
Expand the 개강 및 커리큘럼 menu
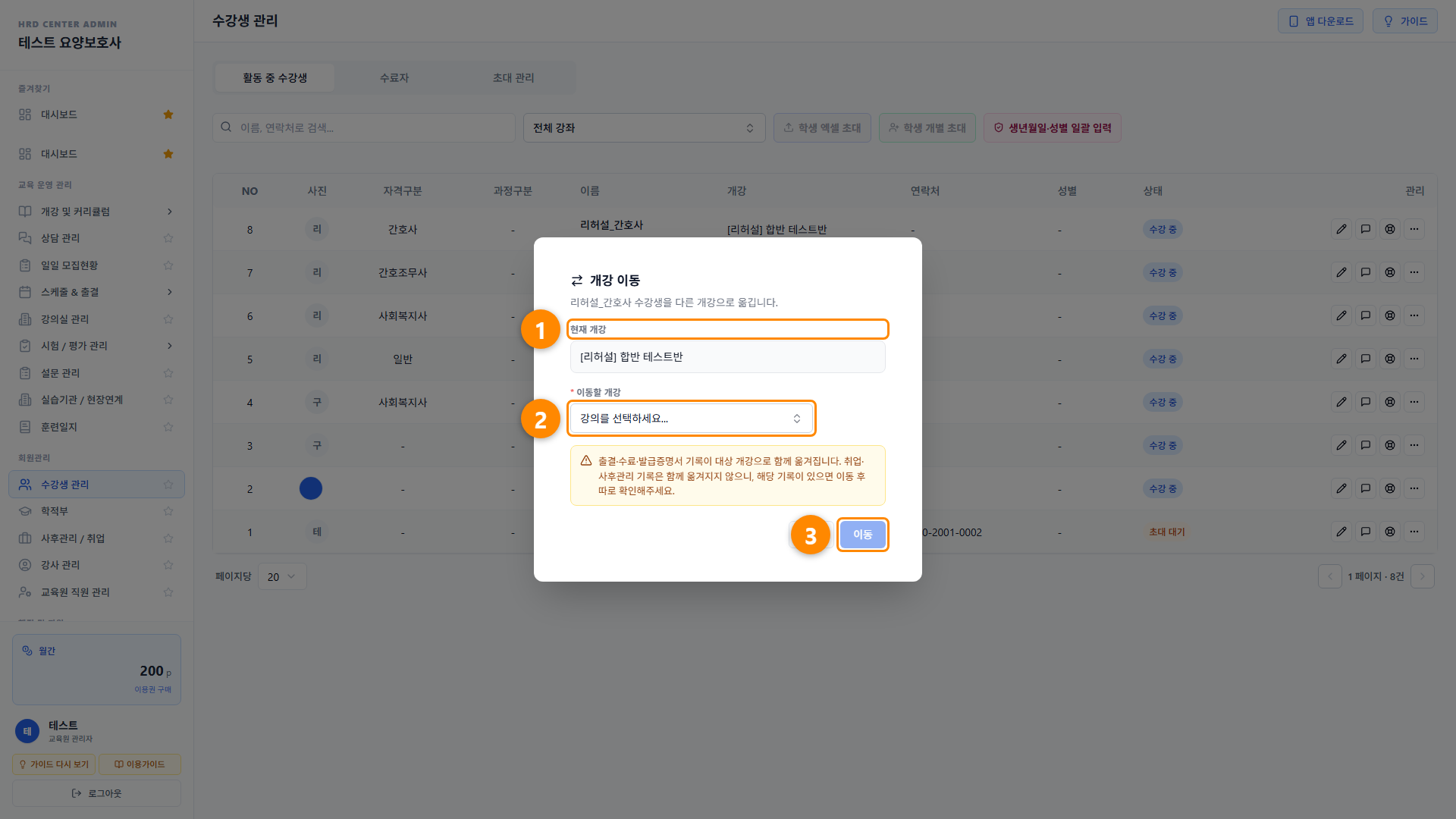[x=96, y=212]
